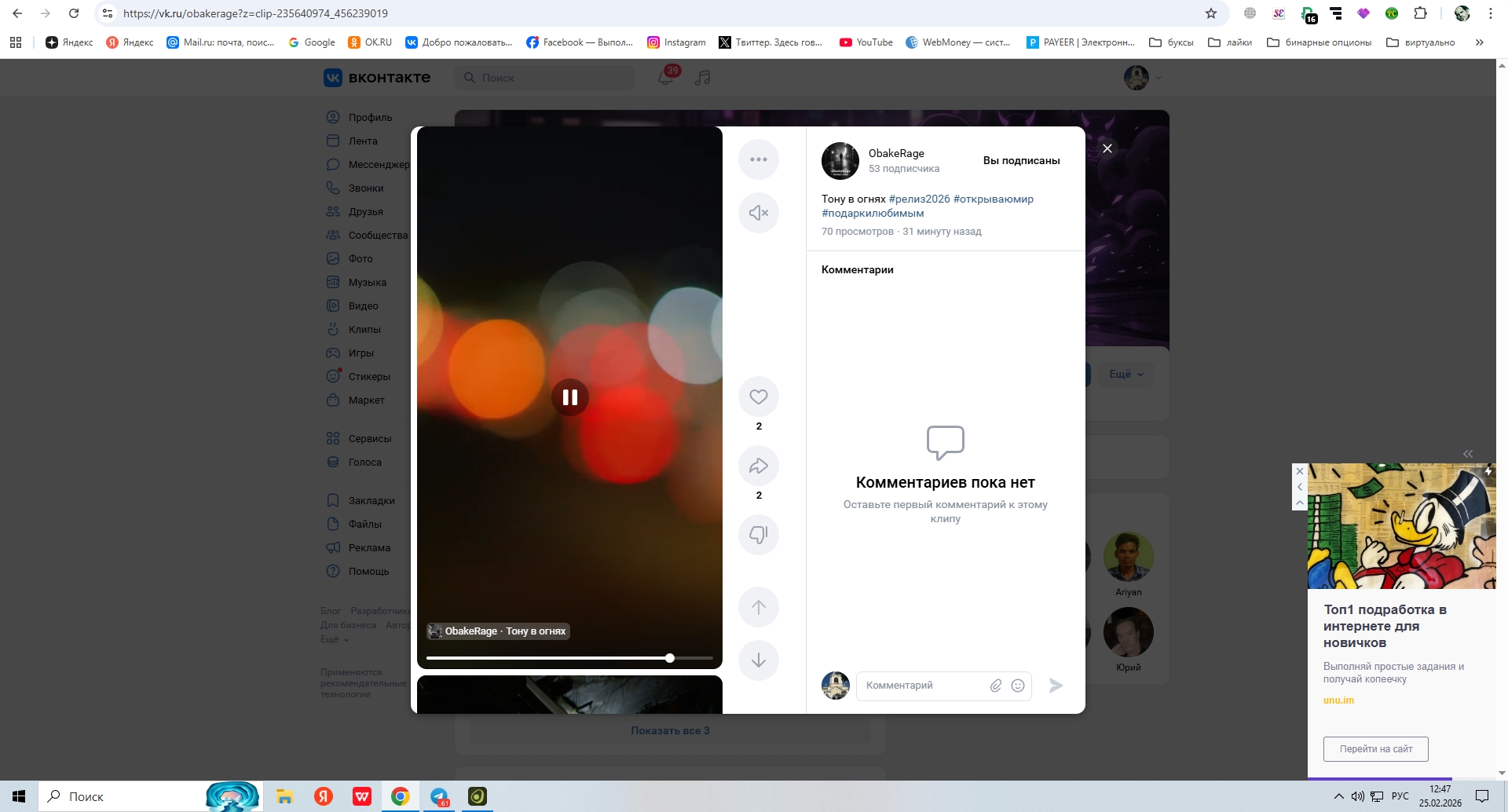Go to the next clip with down arrow
The width and height of the screenshot is (1508, 812).
[x=758, y=660]
